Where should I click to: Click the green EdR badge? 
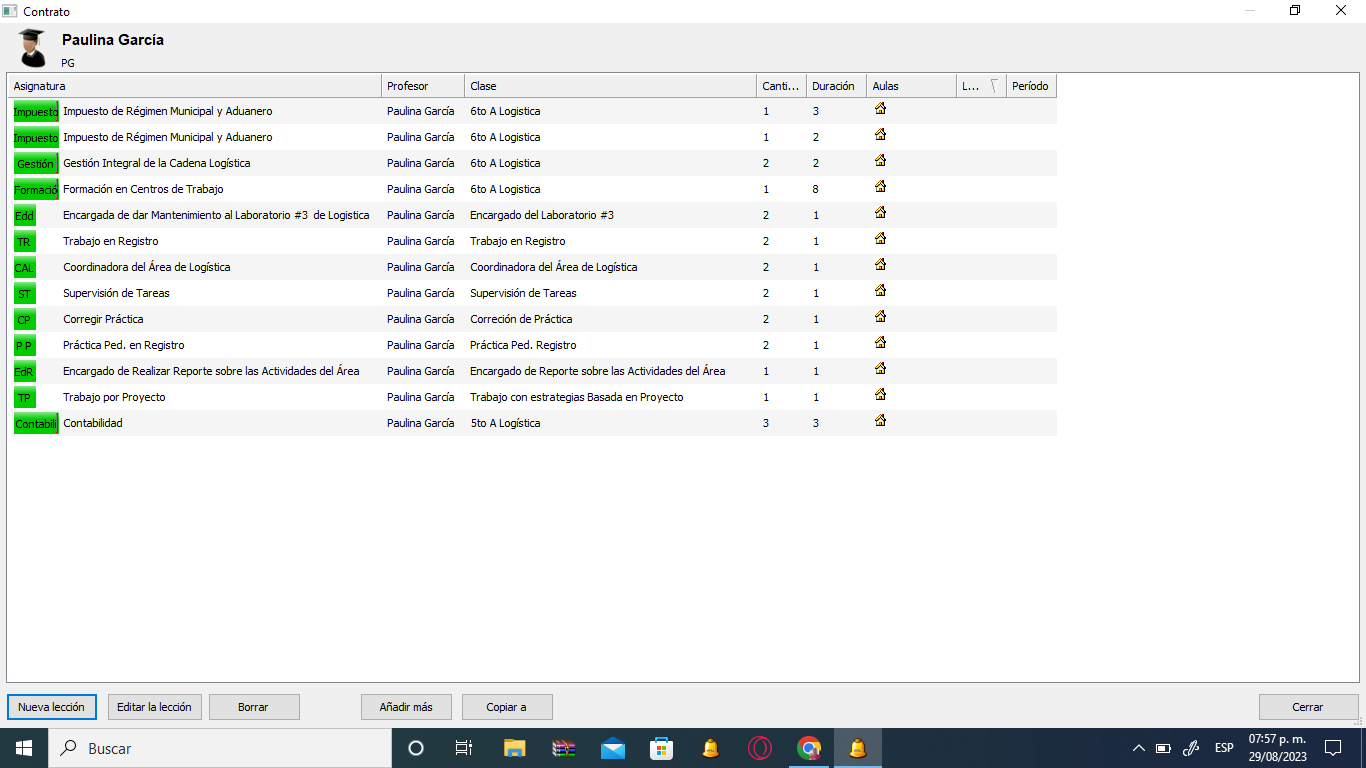coord(24,371)
